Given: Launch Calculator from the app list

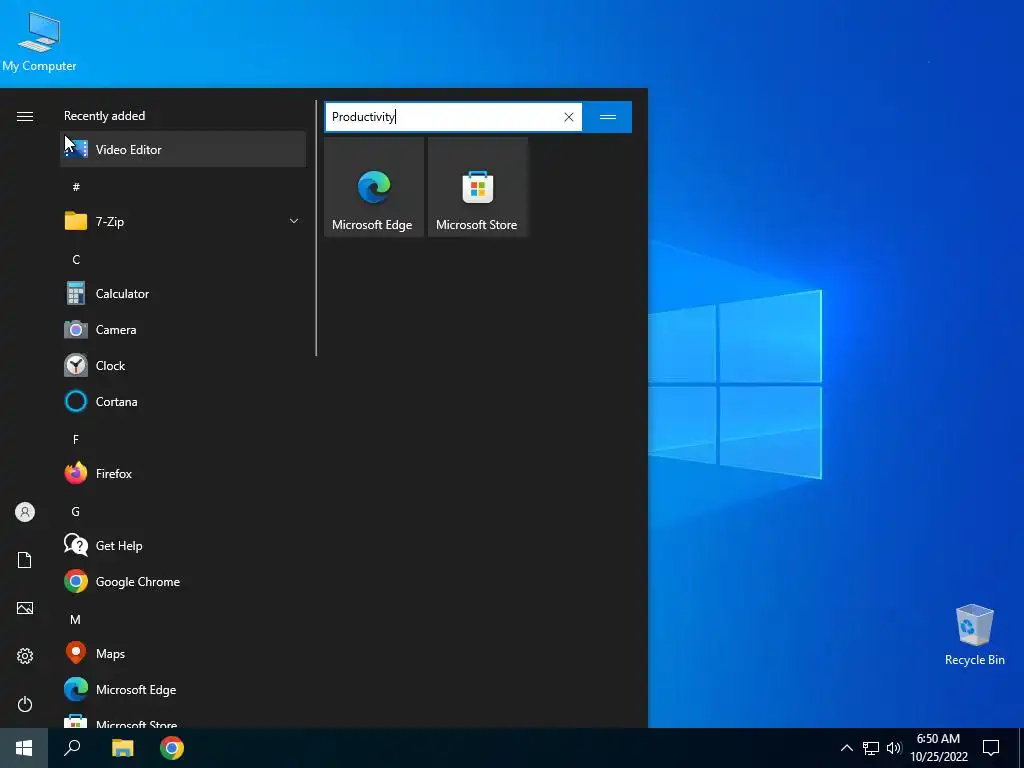Looking at the screenshot, I should 183,294.
